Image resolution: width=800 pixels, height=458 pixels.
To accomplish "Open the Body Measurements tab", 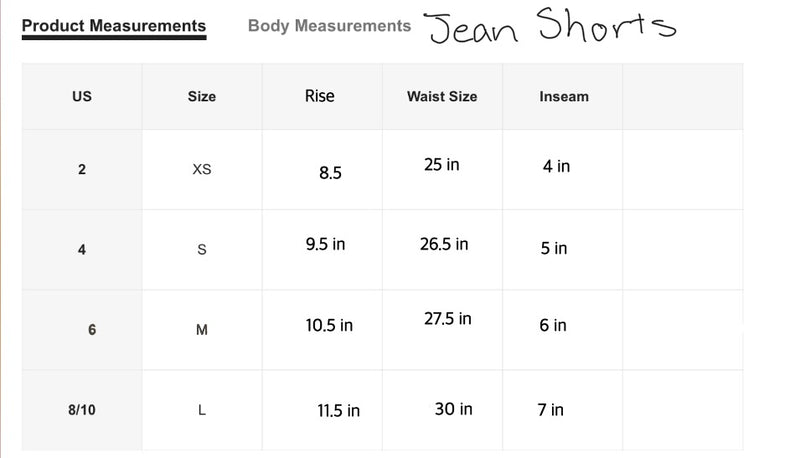I will (x=329, y=26).
